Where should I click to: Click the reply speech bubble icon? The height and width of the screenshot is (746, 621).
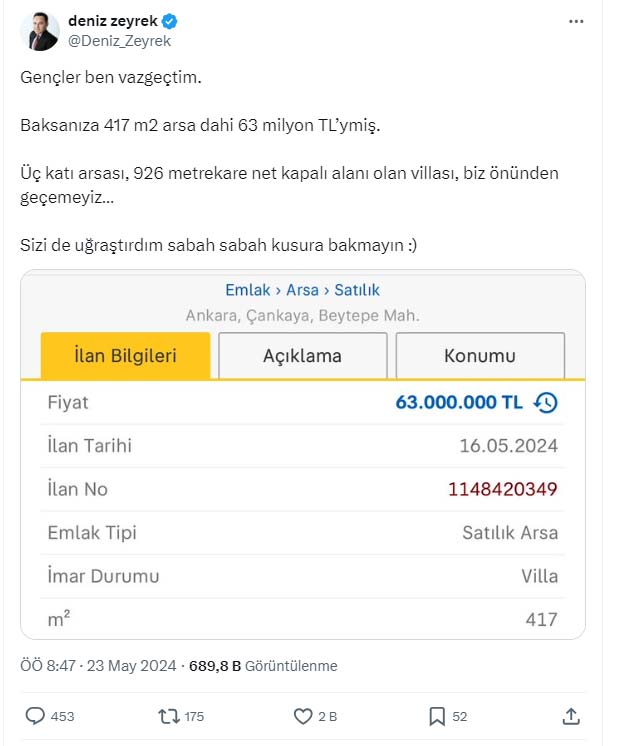(x=35, y=716)
